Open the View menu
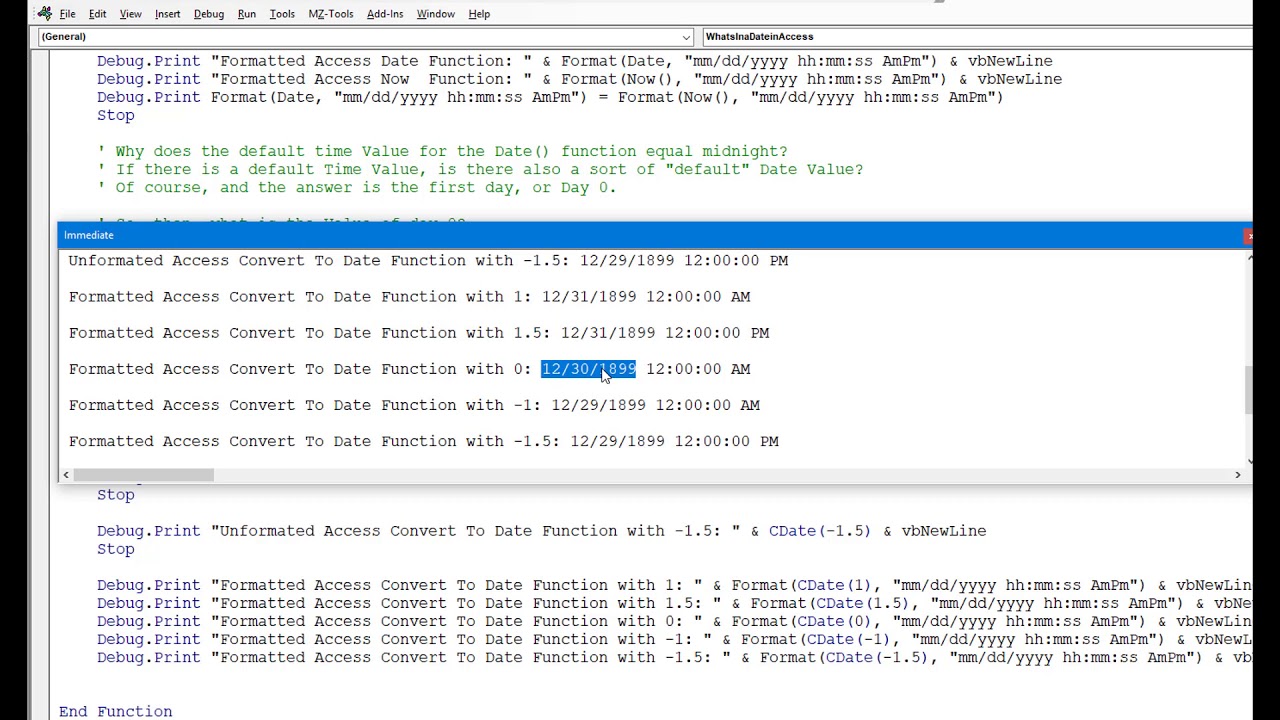The image size is (1280, 720). tap(131, 14)
